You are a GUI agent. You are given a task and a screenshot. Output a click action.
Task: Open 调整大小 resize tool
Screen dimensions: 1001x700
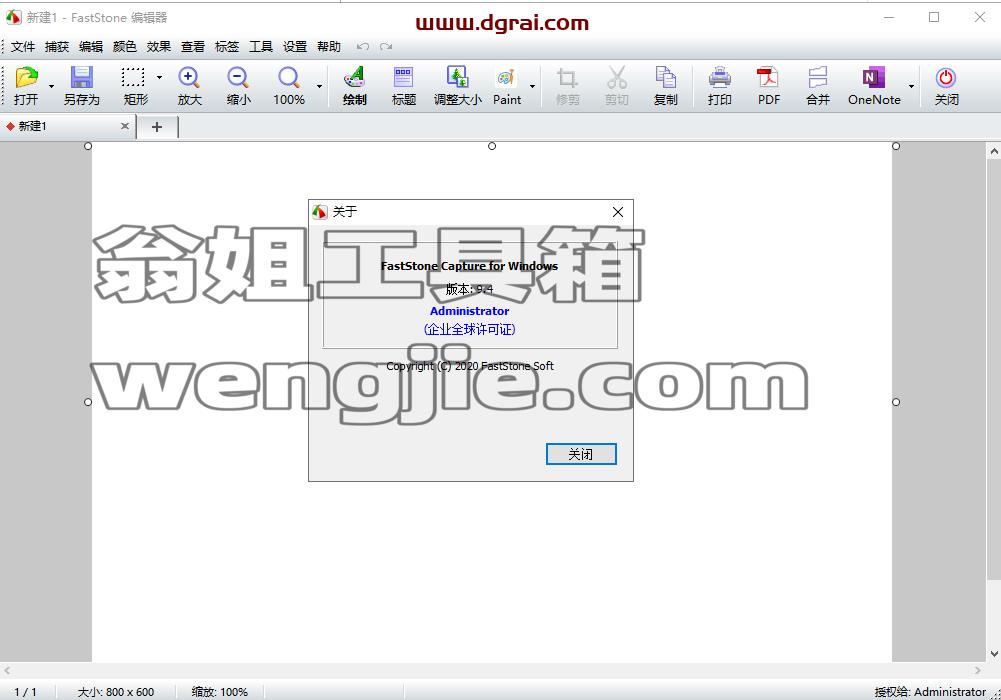(x=457, y=85)
